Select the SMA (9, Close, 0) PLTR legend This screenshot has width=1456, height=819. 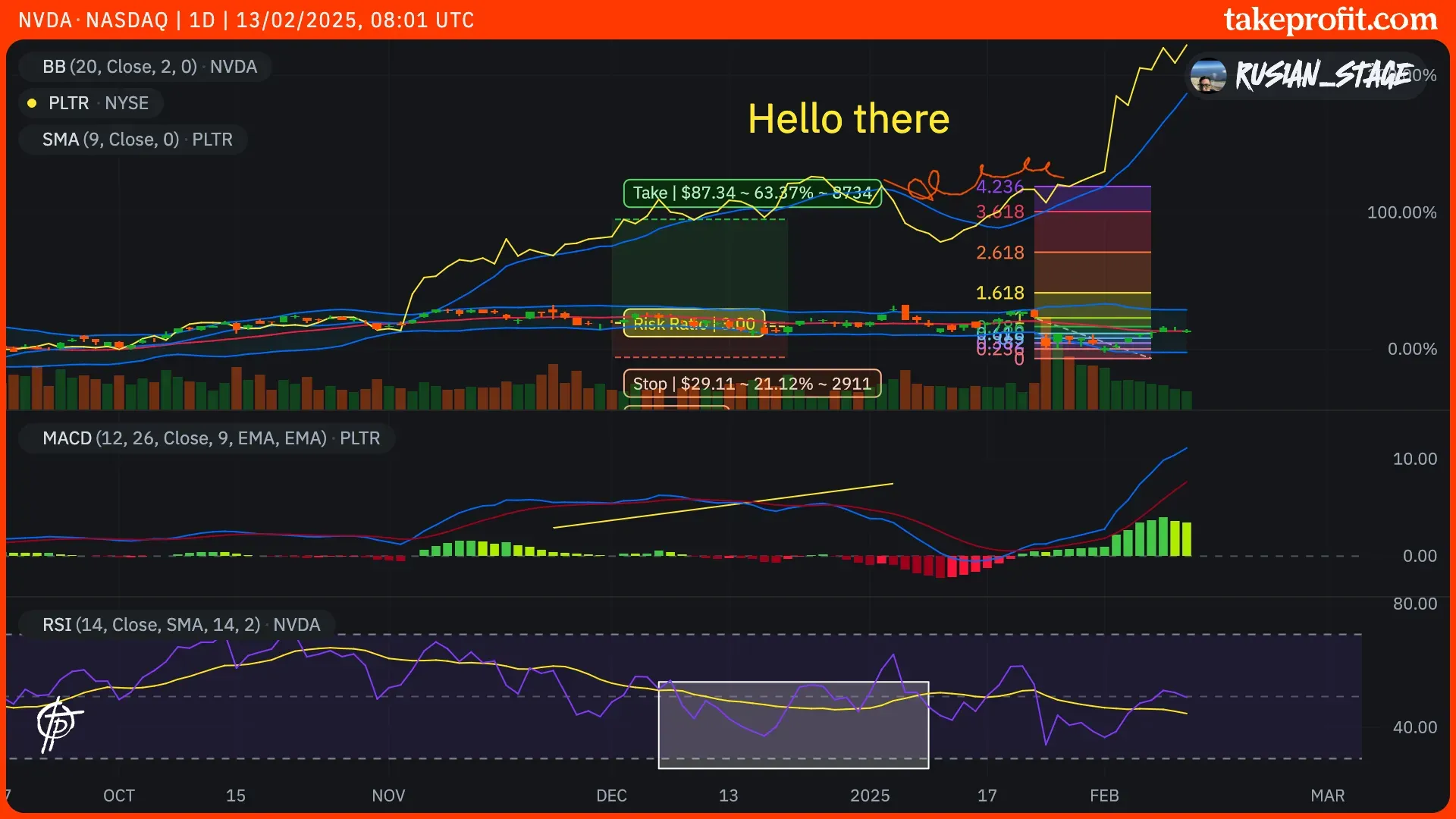click(x=137, y=140)
